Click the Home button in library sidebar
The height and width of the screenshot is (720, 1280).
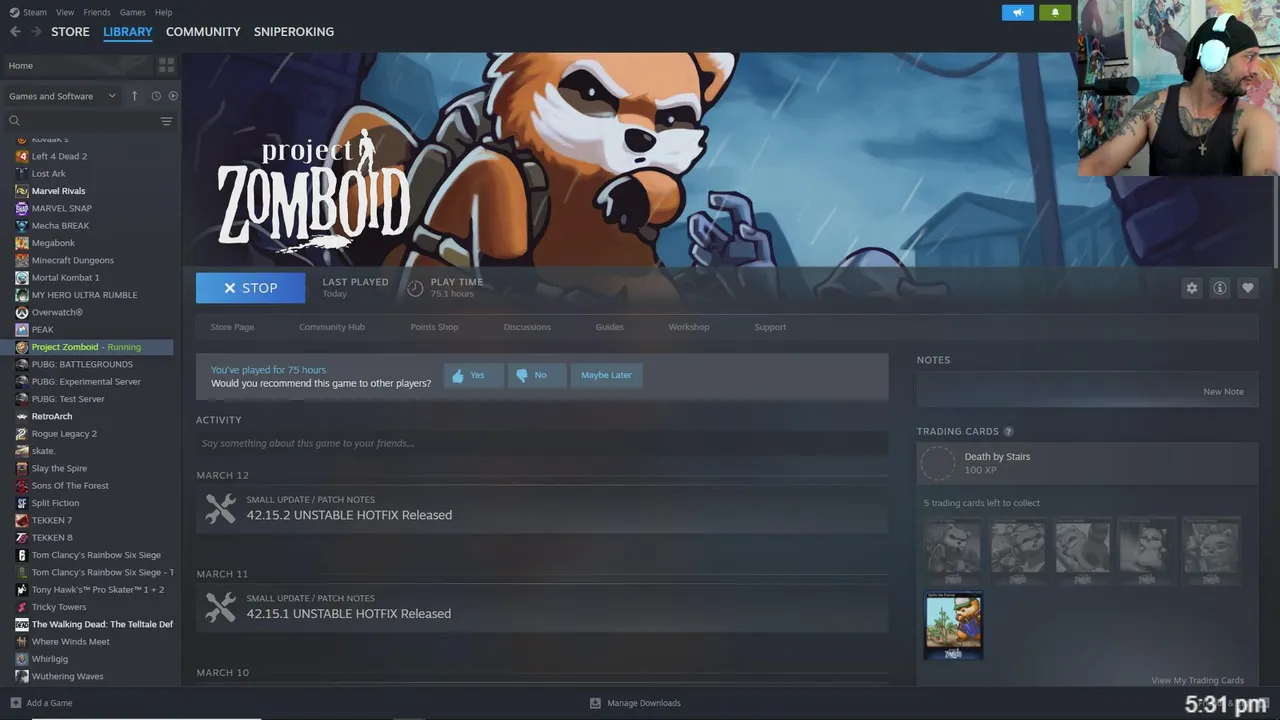click(x=77, y=65)
